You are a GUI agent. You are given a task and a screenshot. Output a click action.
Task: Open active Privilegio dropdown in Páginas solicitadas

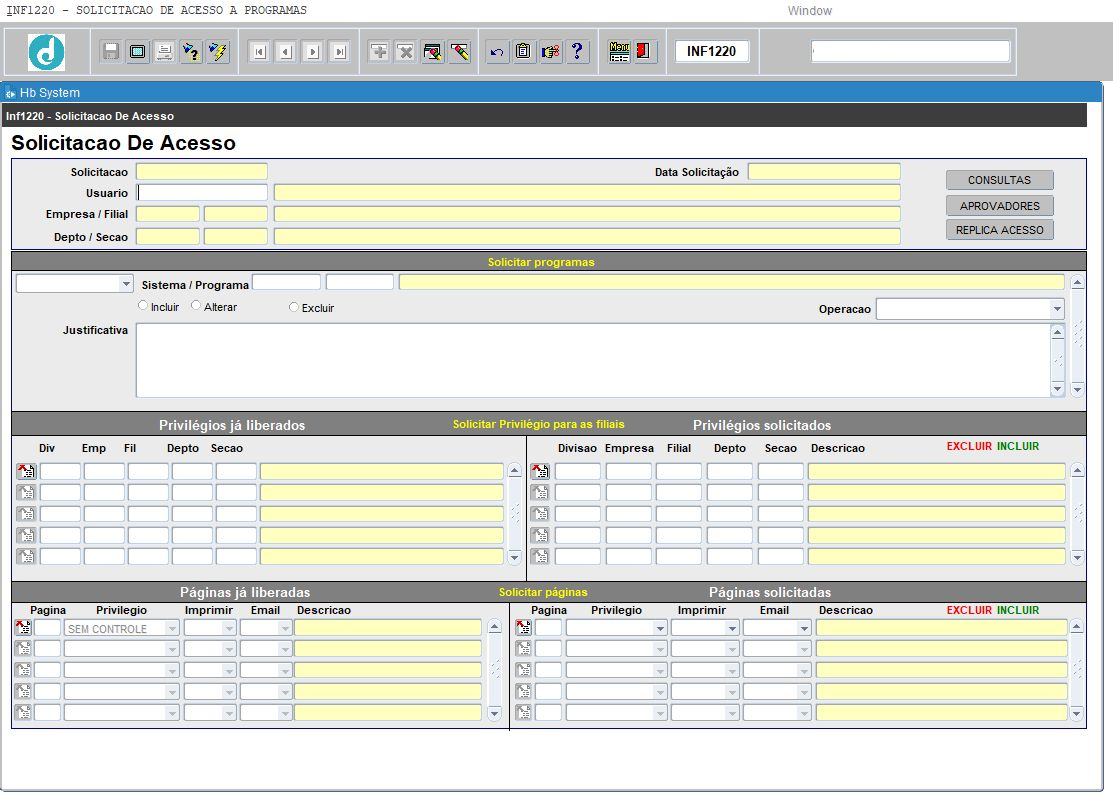tap(660, 628)
